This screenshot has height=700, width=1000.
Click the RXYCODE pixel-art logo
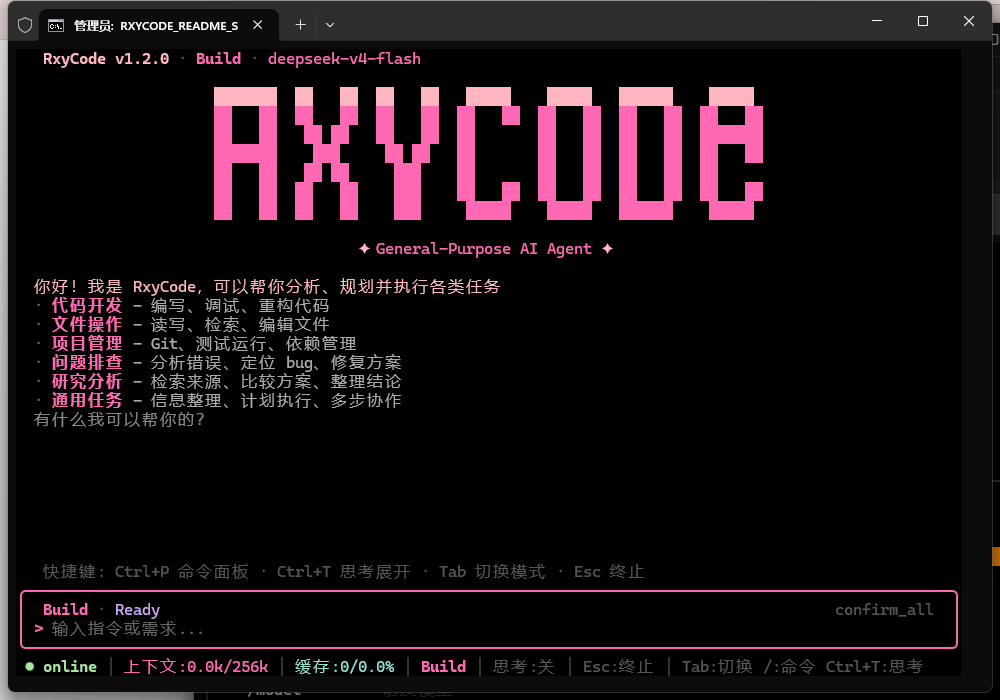pos(489,154)
